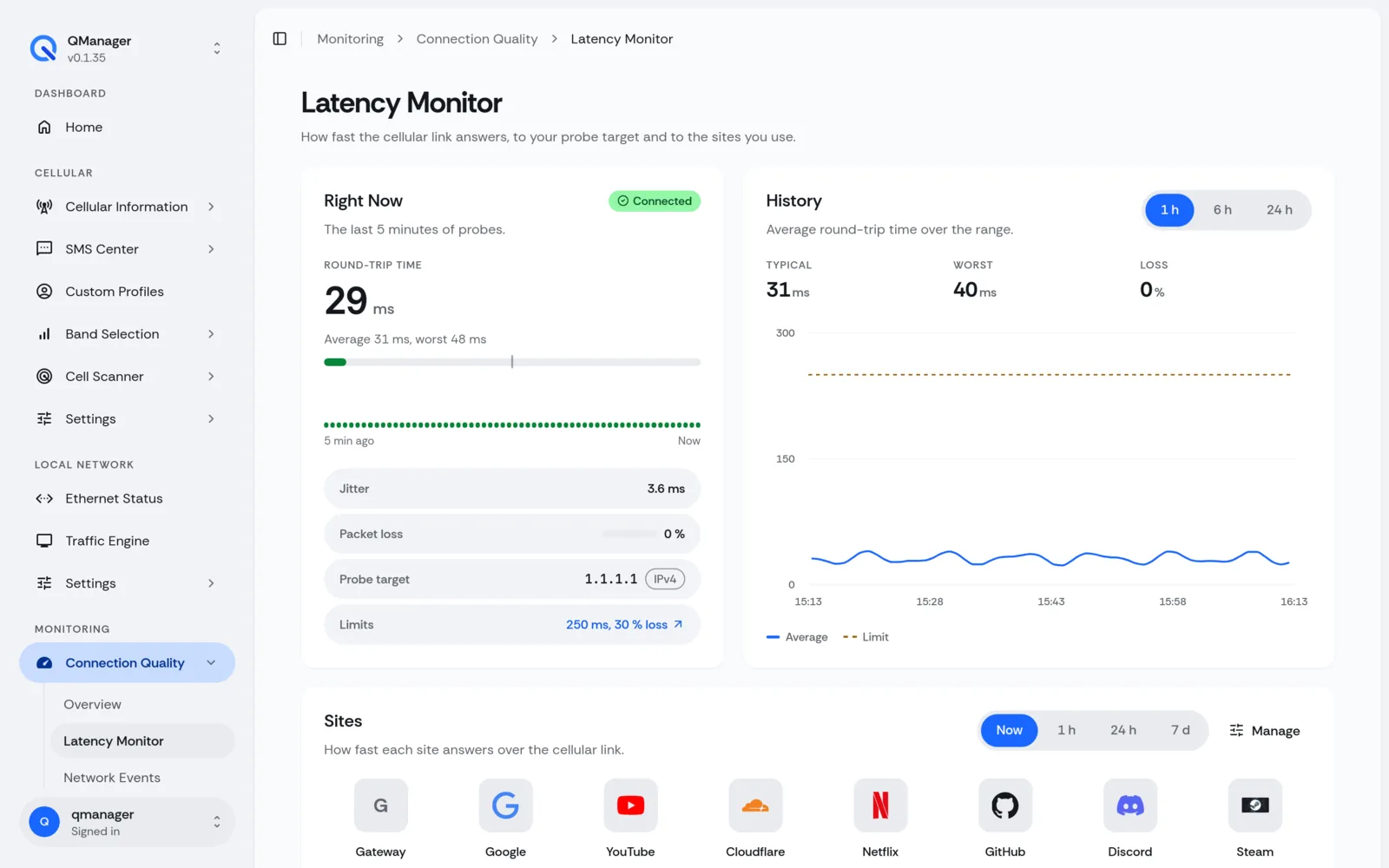
Task: Expand the SMS Center submenu
Action: pos(211,249)
